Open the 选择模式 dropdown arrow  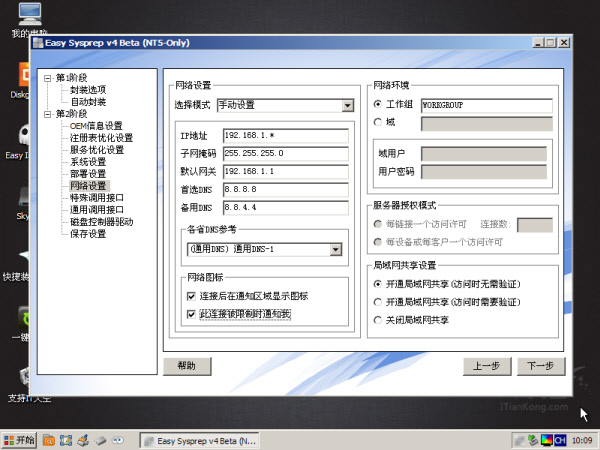347,105
